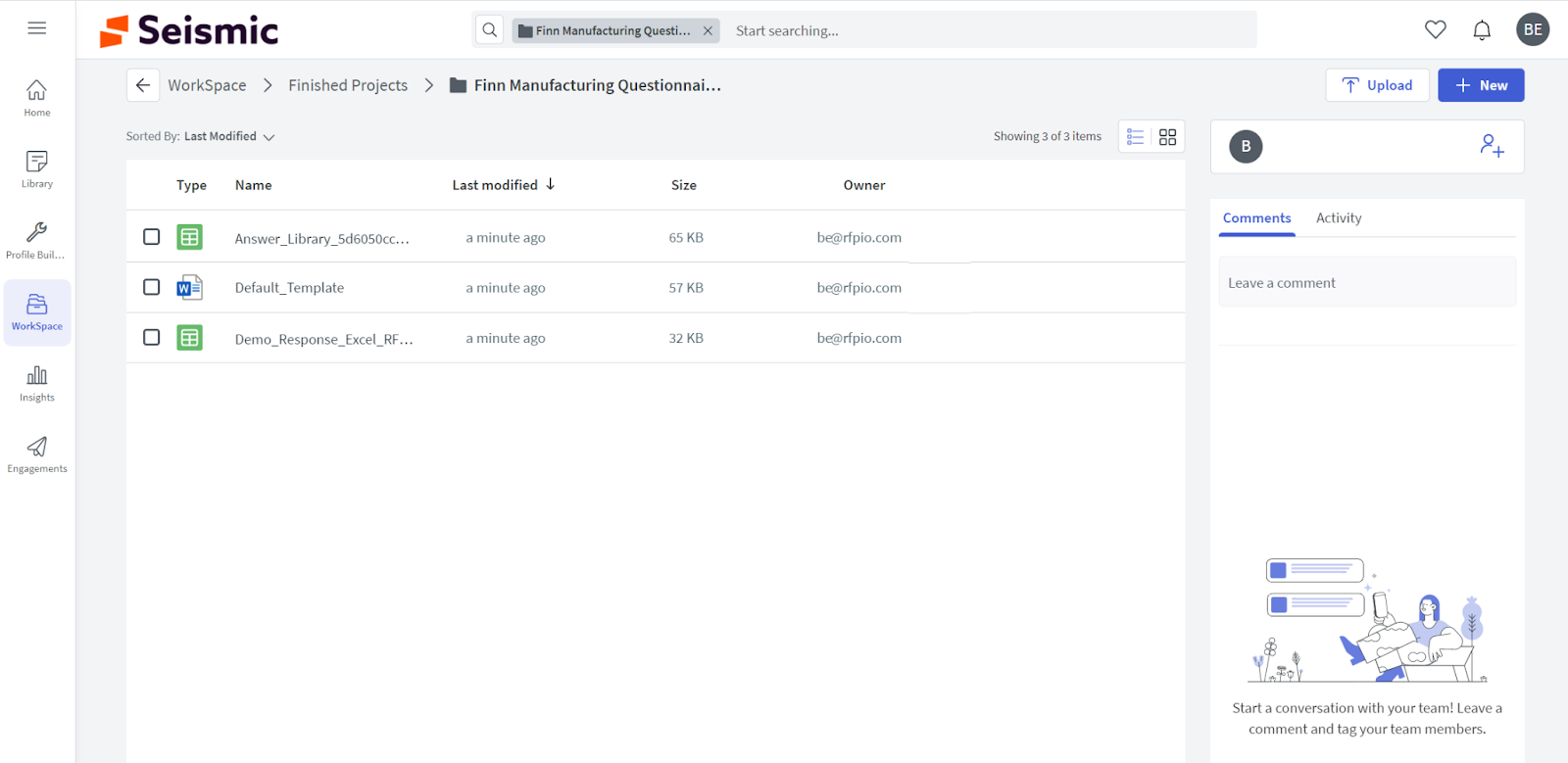The width and height of the screenshot is (1568, 763).
Task: Click the Seismic logo
Action: tap(189, 30)
